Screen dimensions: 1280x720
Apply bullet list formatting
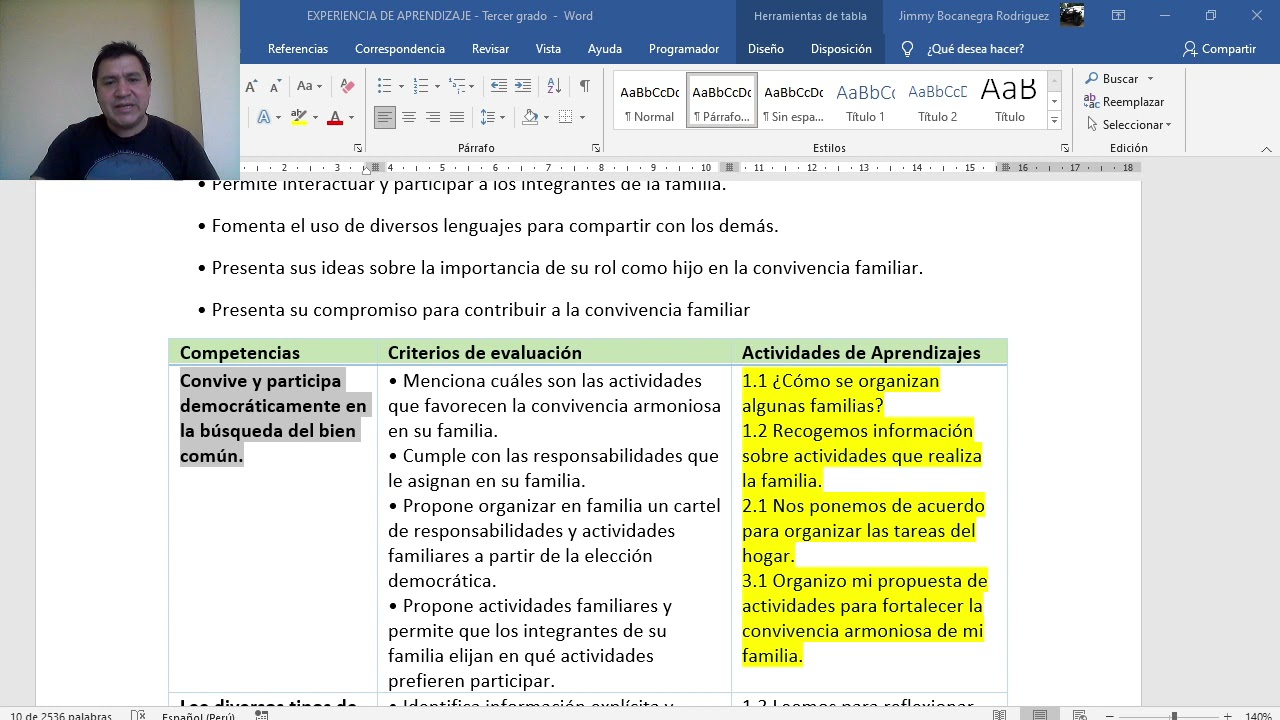pyautogui.click(x=383, y=86)
